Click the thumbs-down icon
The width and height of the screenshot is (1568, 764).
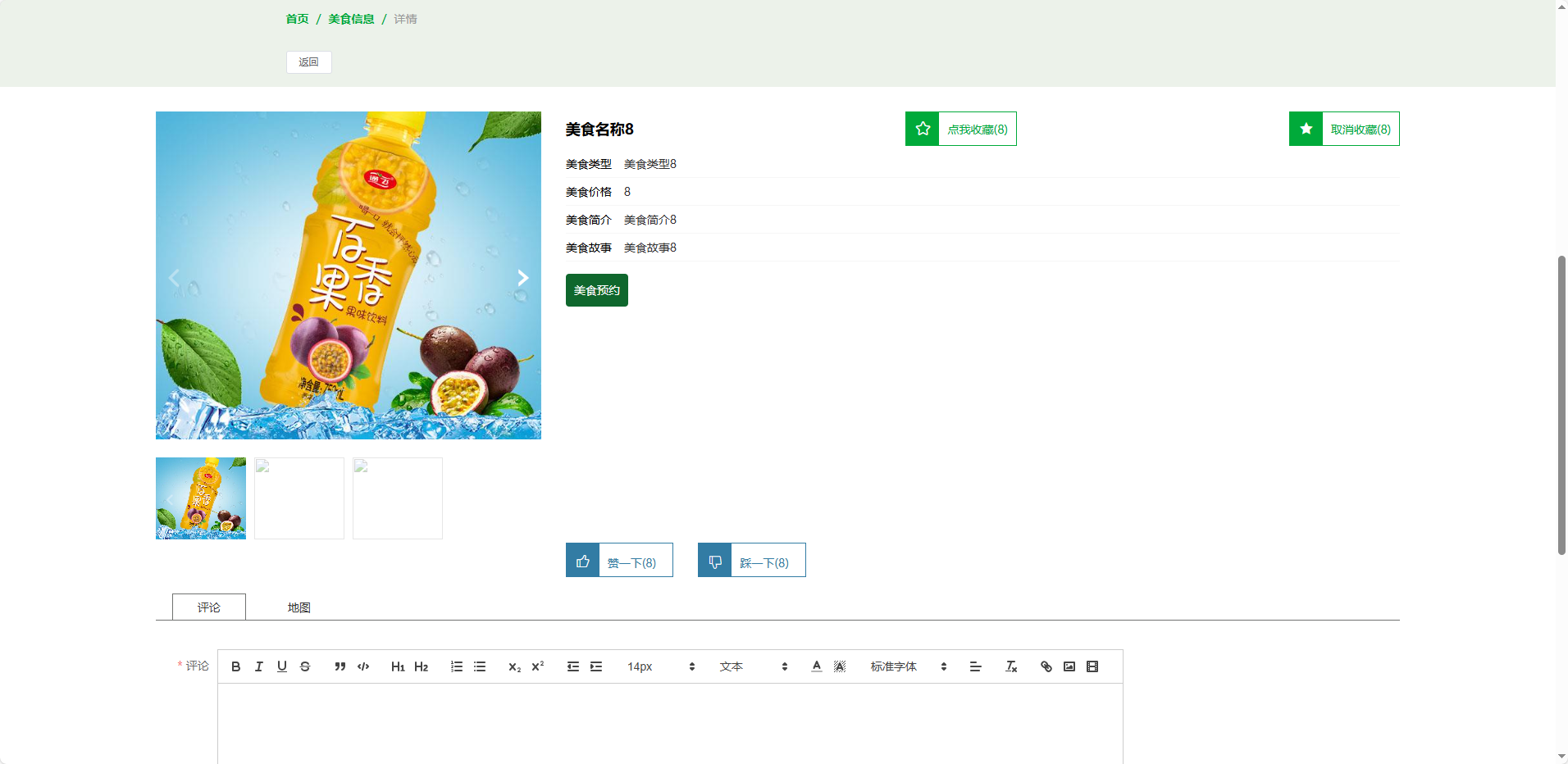point(715,561)
